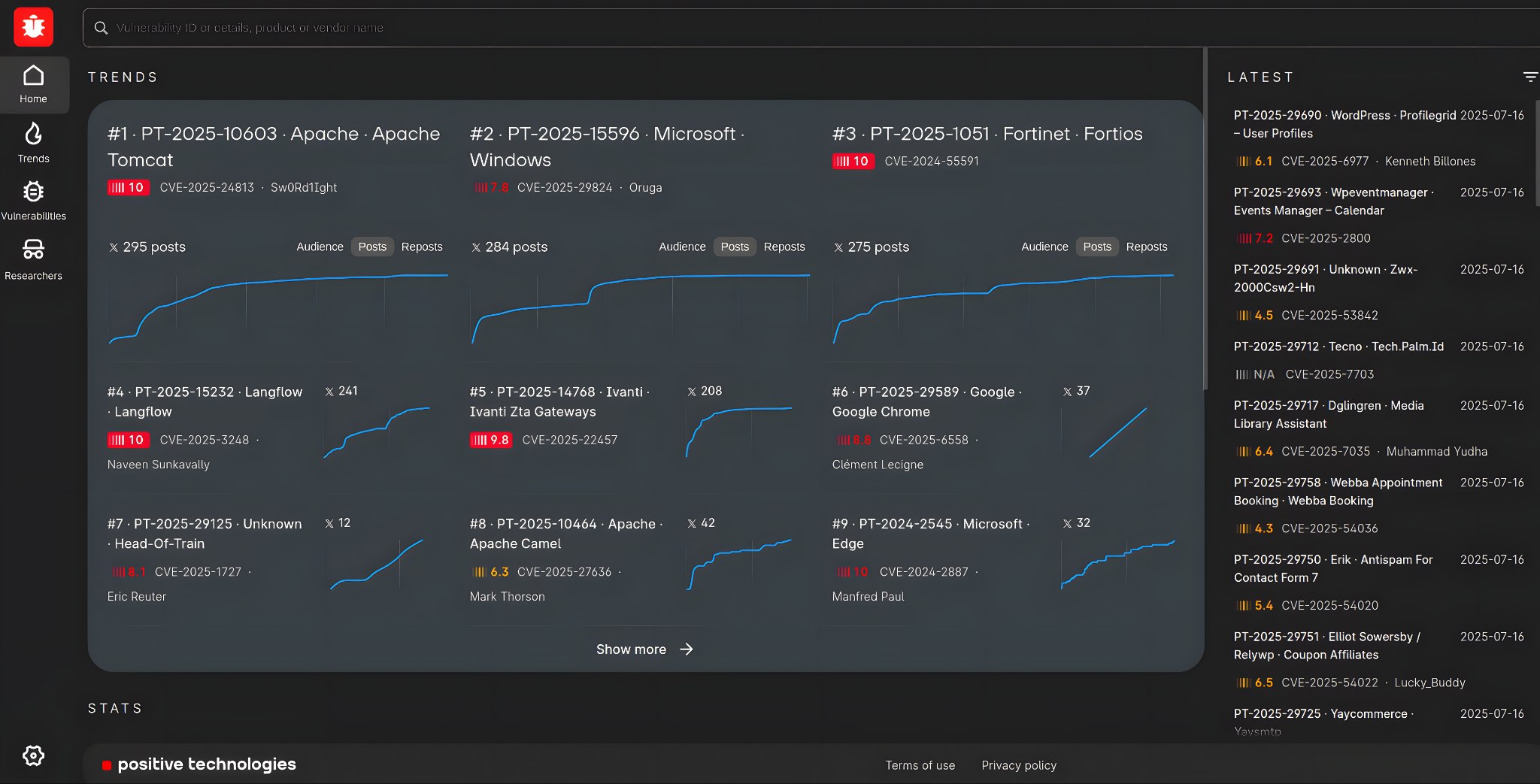Viewport: 1540px width, 784px height.
Task: Switch Fortinet Fortios chart to Audience
Action: (x=1044, y=247)
